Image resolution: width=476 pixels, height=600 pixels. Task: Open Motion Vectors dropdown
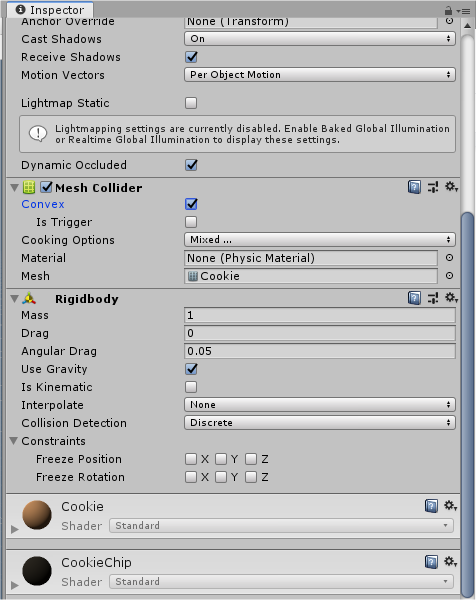point(320,75)
